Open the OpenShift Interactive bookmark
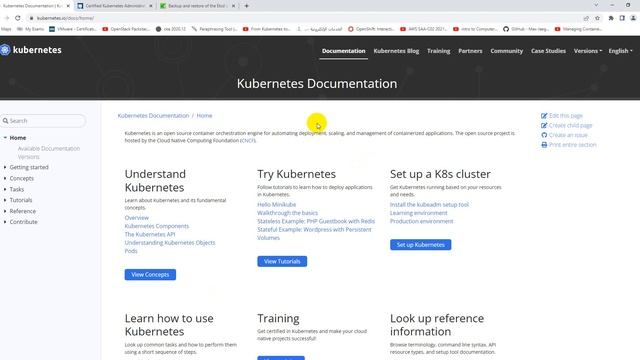Viewport: 640px width, 360px height. tap(371, 29)
